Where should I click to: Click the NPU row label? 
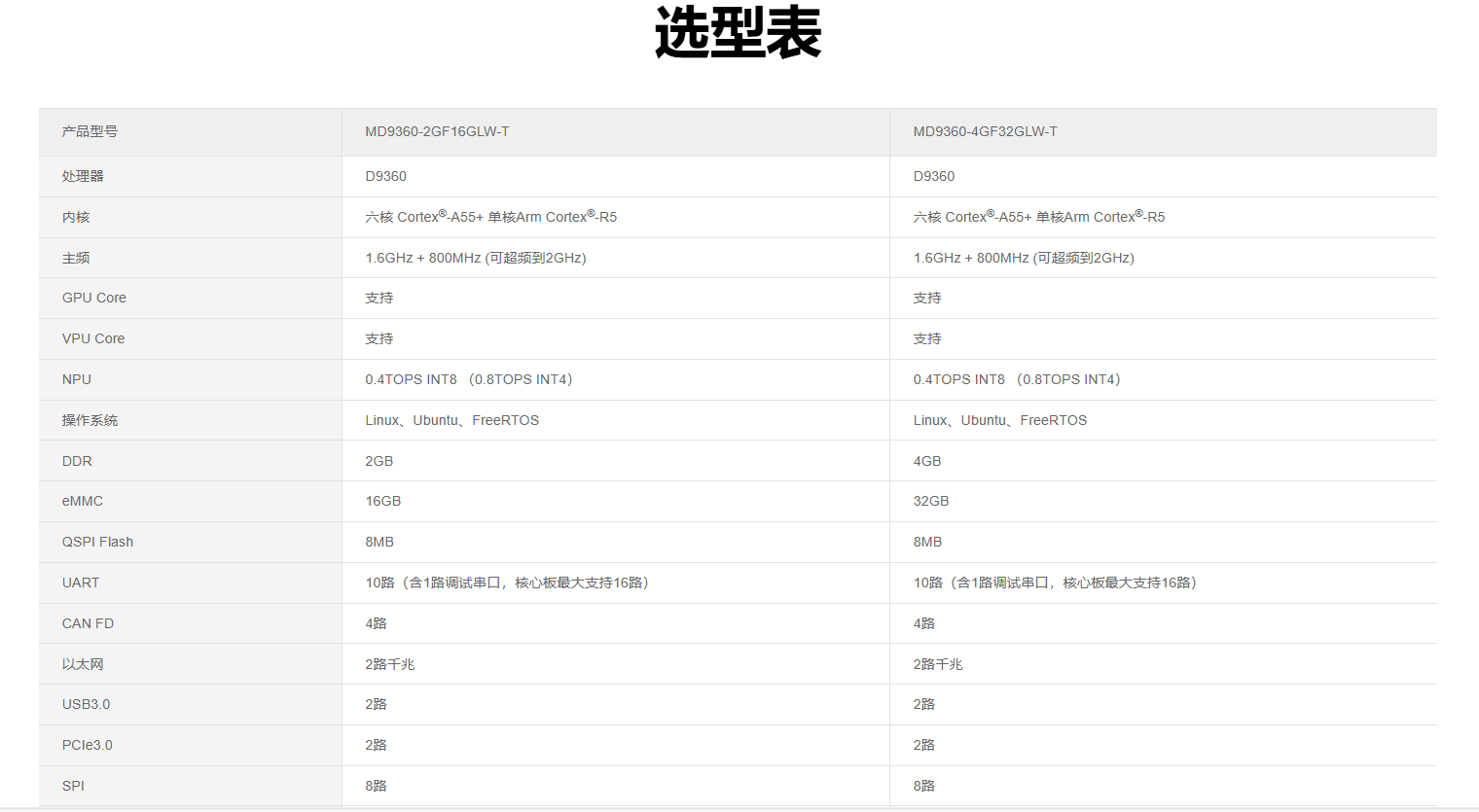(77, 379)
